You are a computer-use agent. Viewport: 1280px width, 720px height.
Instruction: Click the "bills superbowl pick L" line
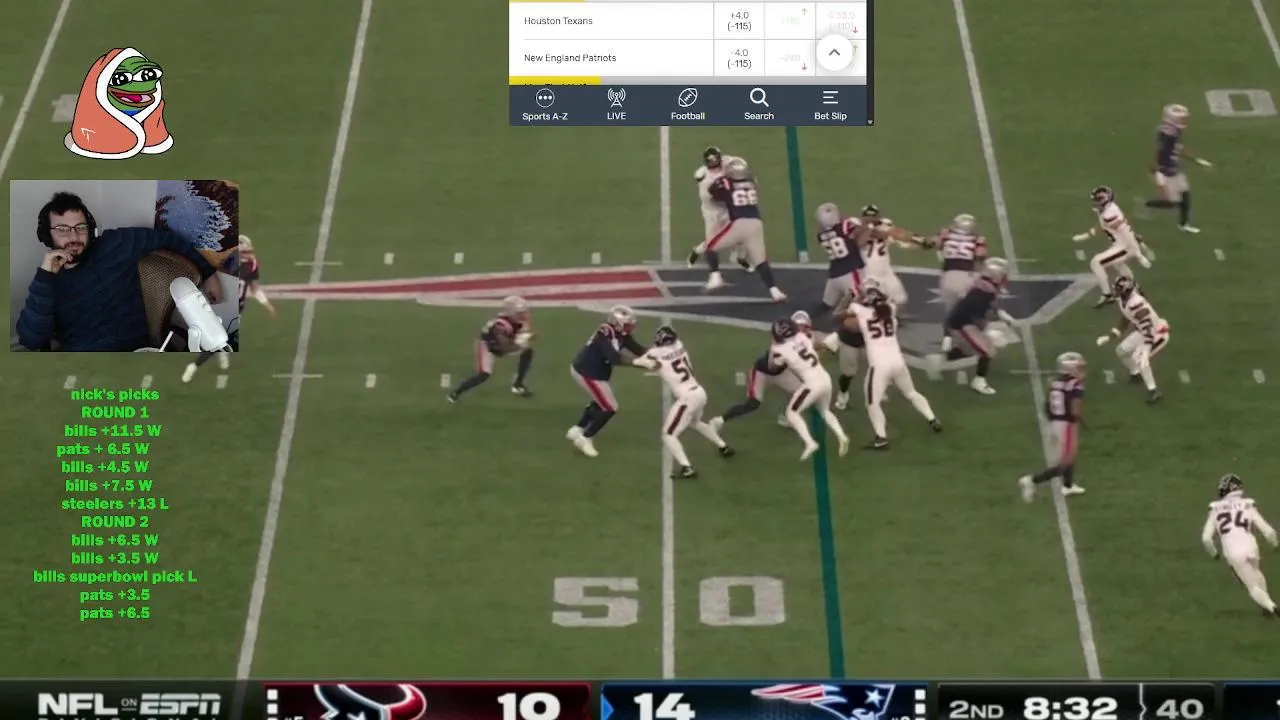click(x=115, y=577)
